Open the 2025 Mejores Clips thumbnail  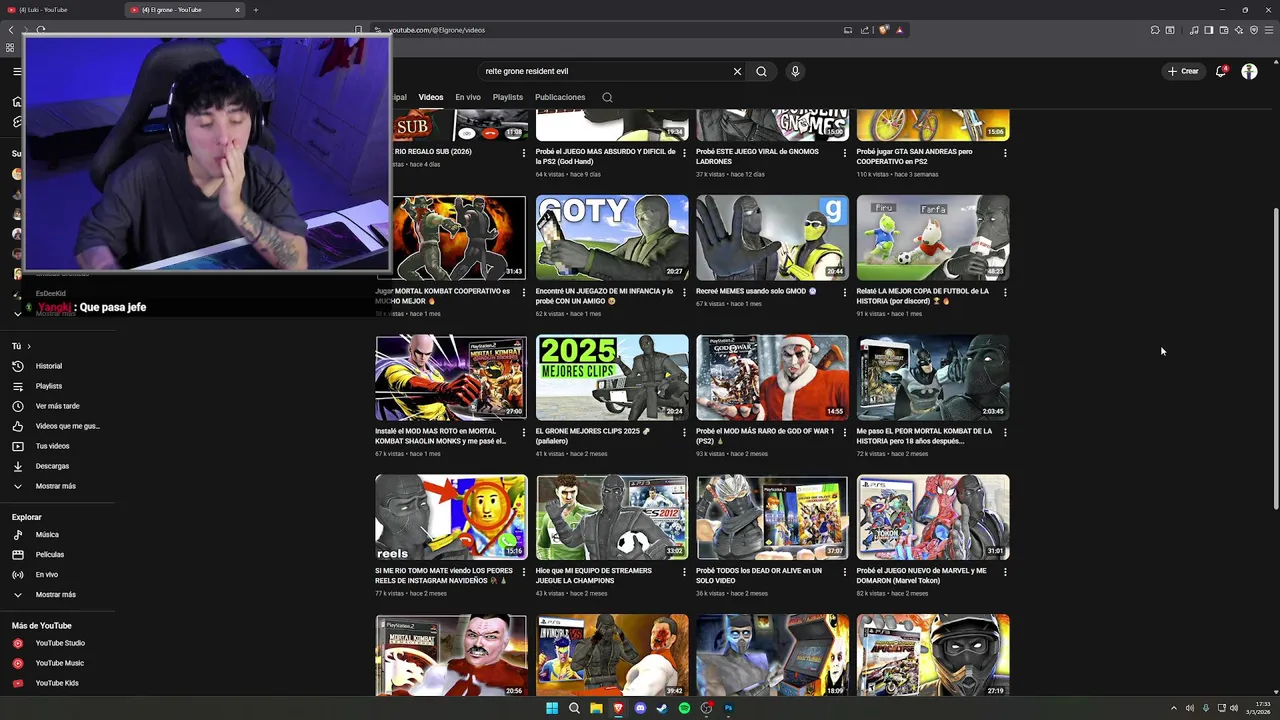click(x=612, y=377)
